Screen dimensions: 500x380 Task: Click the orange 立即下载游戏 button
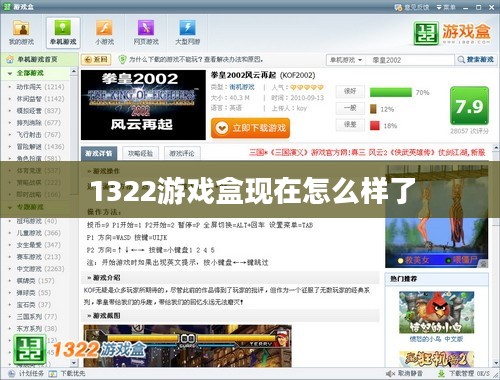pyautogui.click(x=250, y=128)
